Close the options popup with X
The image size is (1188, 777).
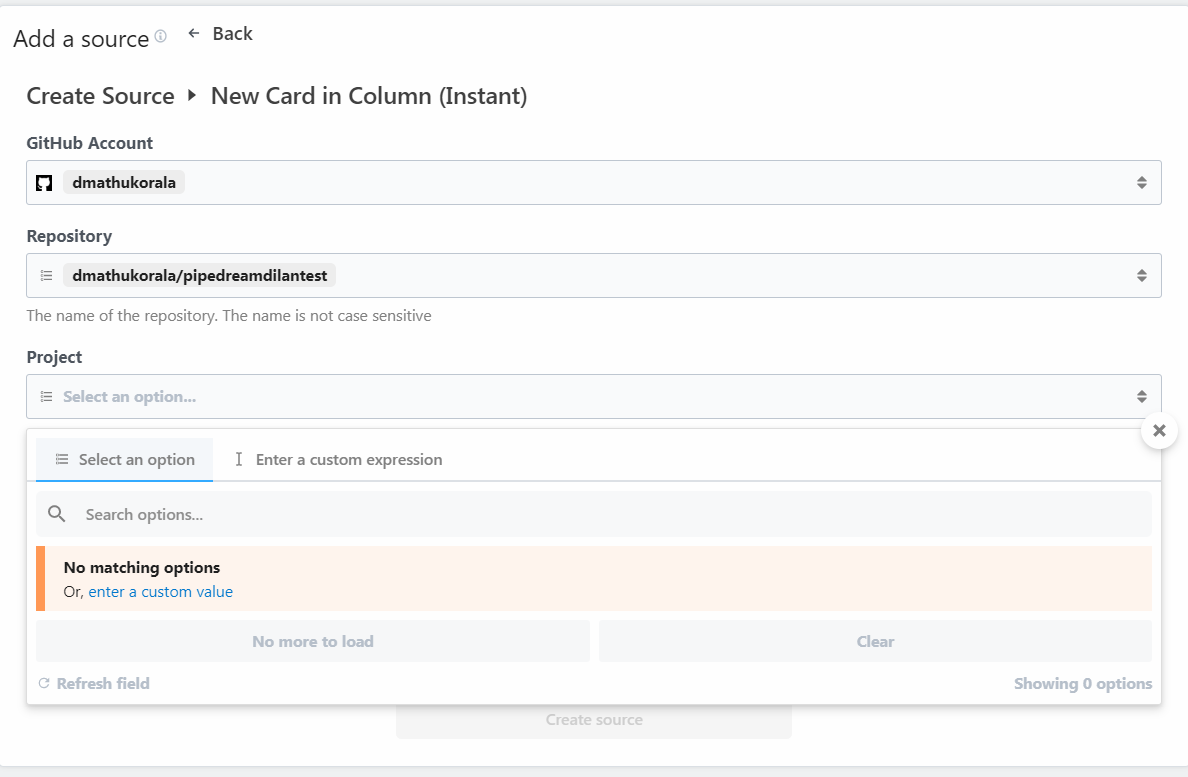(x=1159, y=431)
